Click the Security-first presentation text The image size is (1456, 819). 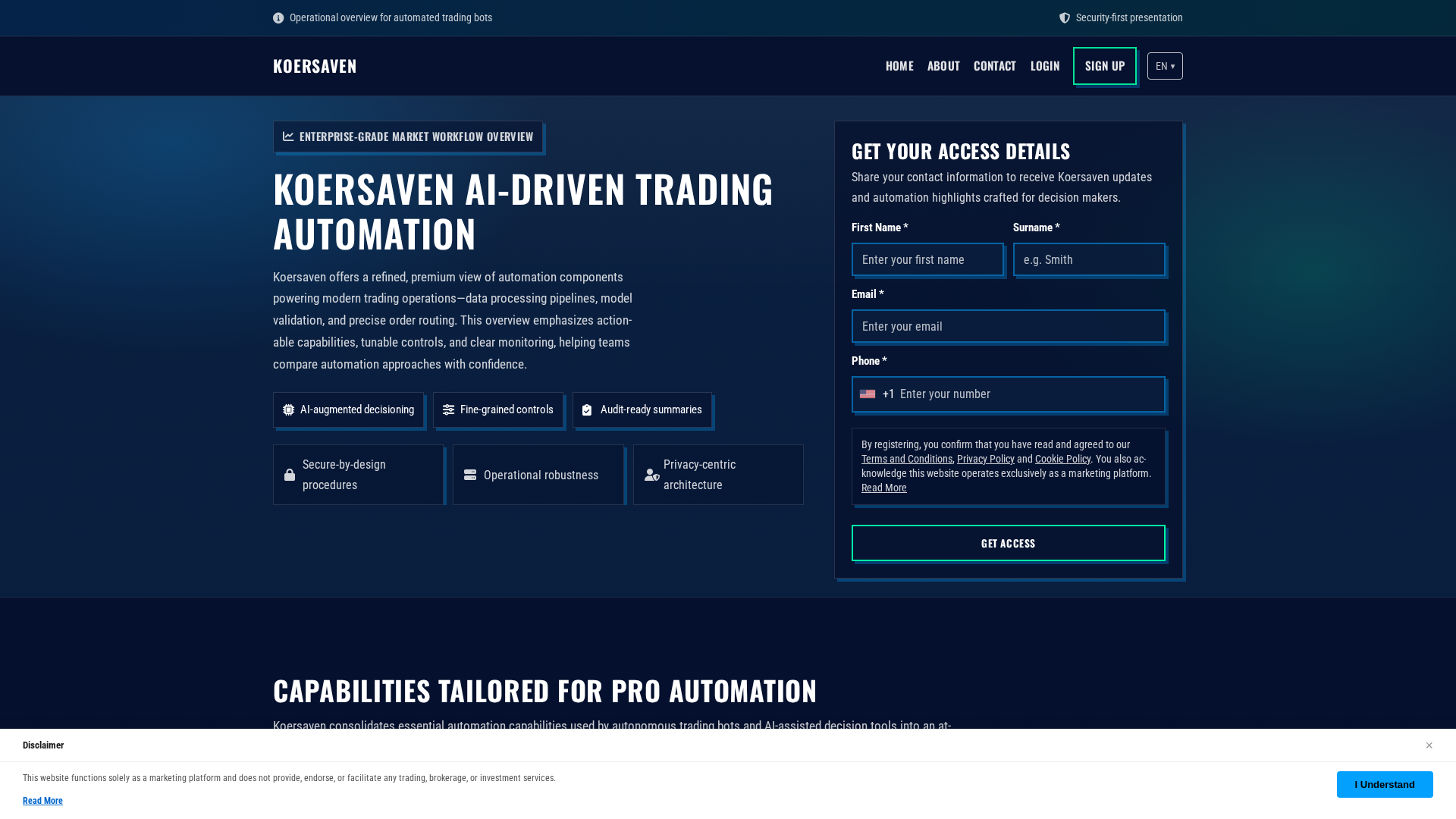[1129, 18]
